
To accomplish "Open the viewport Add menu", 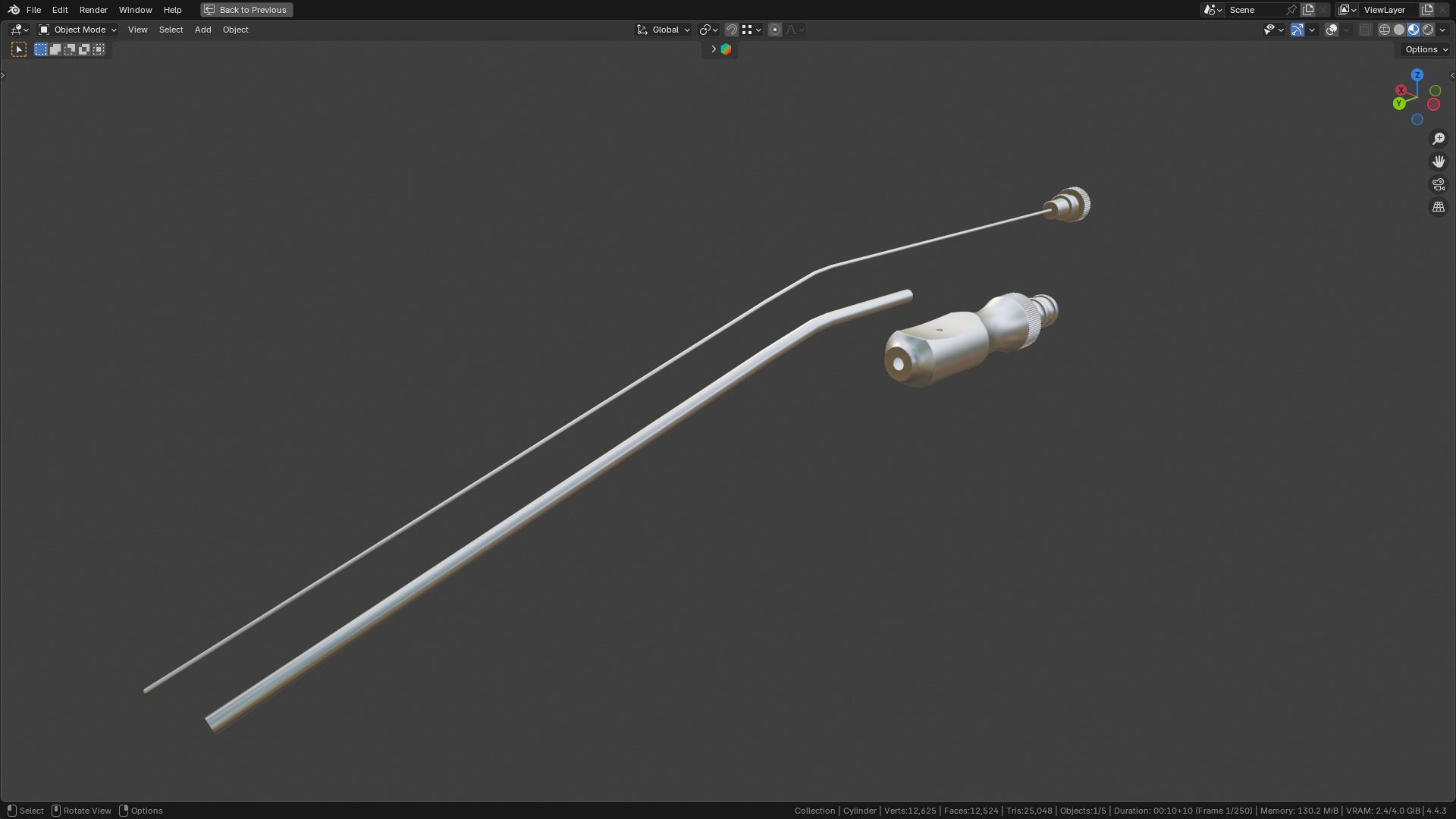I will [202, 30].
